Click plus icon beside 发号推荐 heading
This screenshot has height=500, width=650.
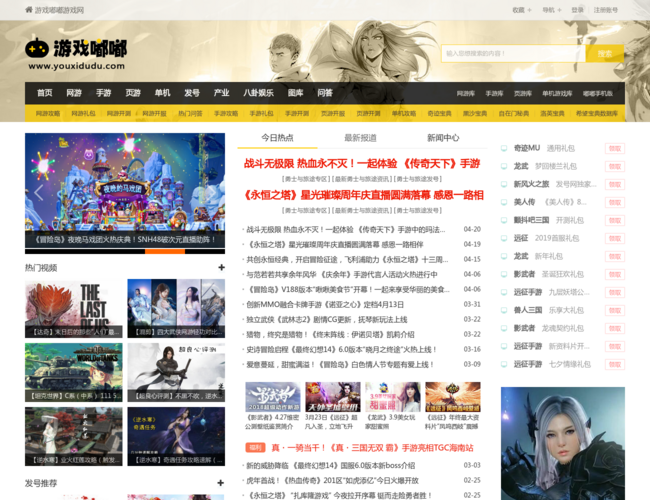pyautogui.click(x=221, y=483)
